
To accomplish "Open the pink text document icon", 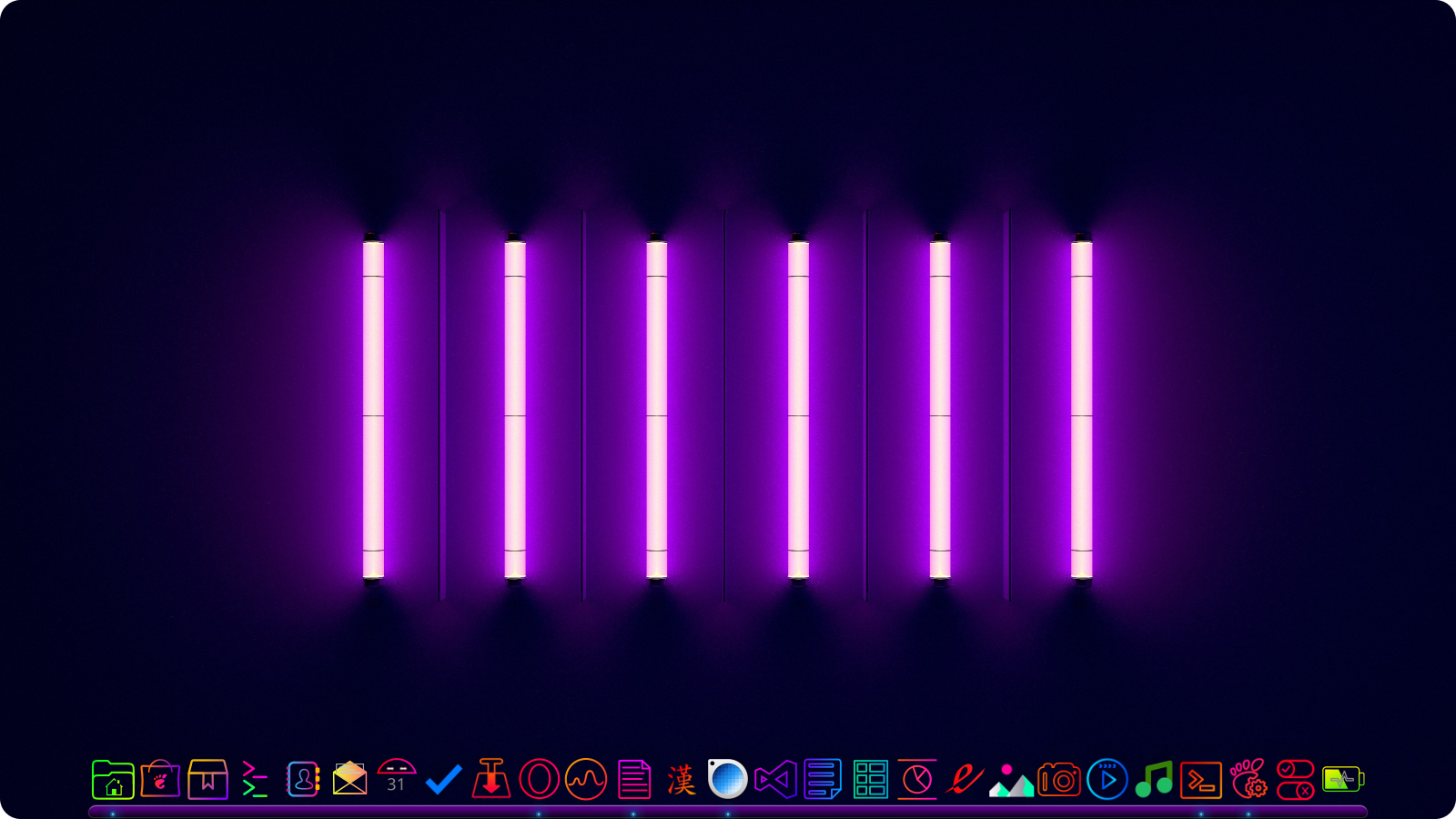I will coord(634,780).
